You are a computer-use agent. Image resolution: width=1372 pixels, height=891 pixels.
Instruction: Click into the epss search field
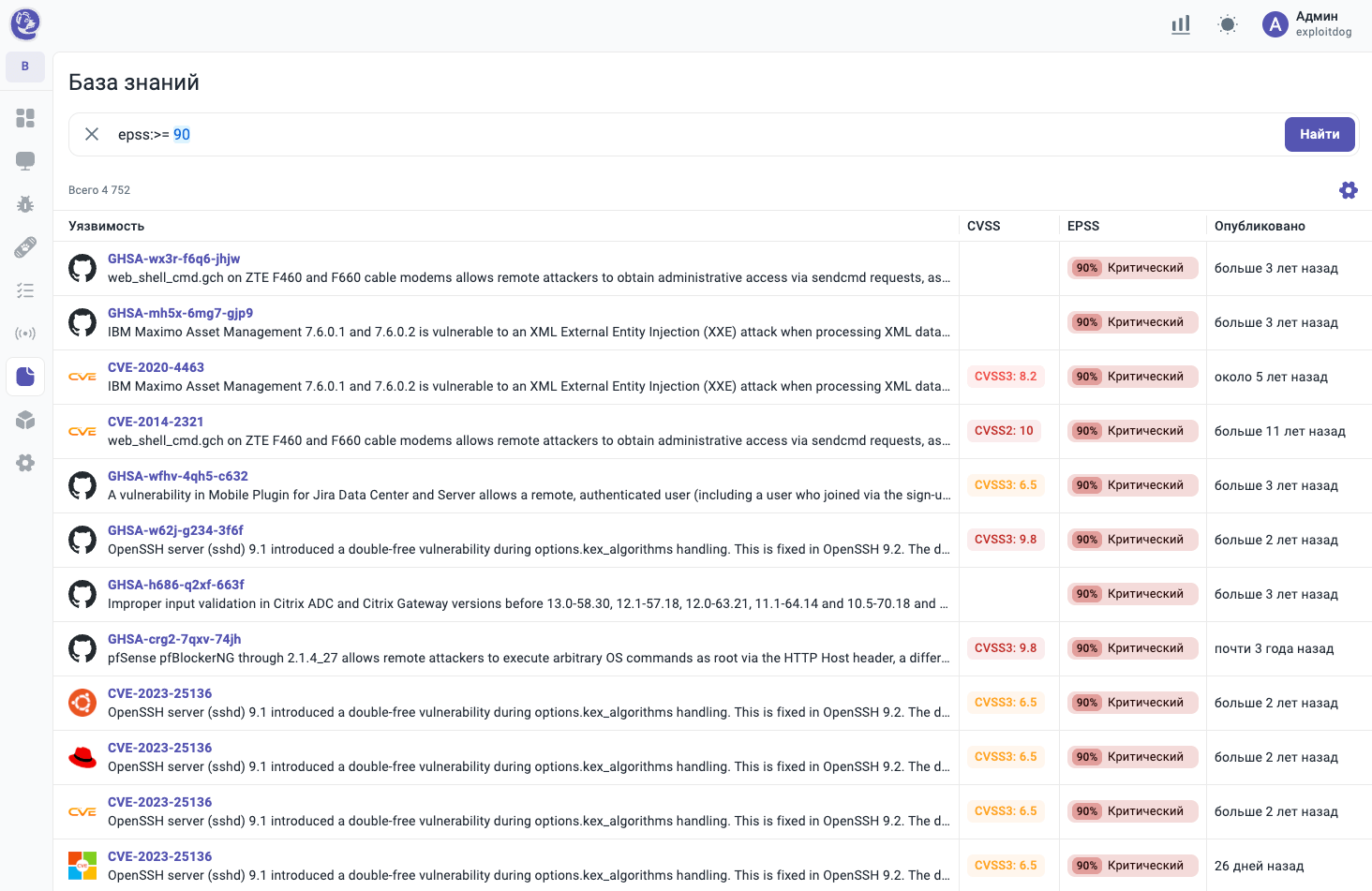point(656,134)
